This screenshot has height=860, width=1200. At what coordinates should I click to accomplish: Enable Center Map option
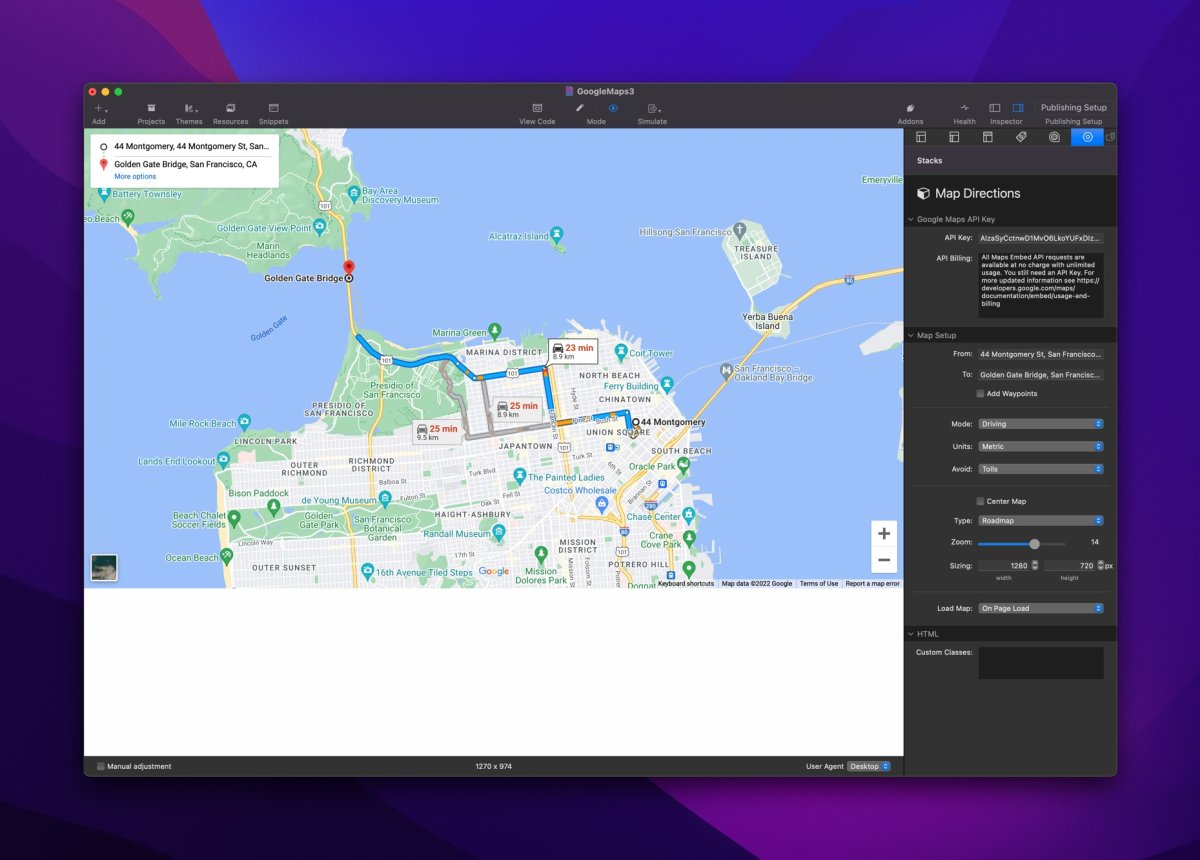[x=980, y=501]
